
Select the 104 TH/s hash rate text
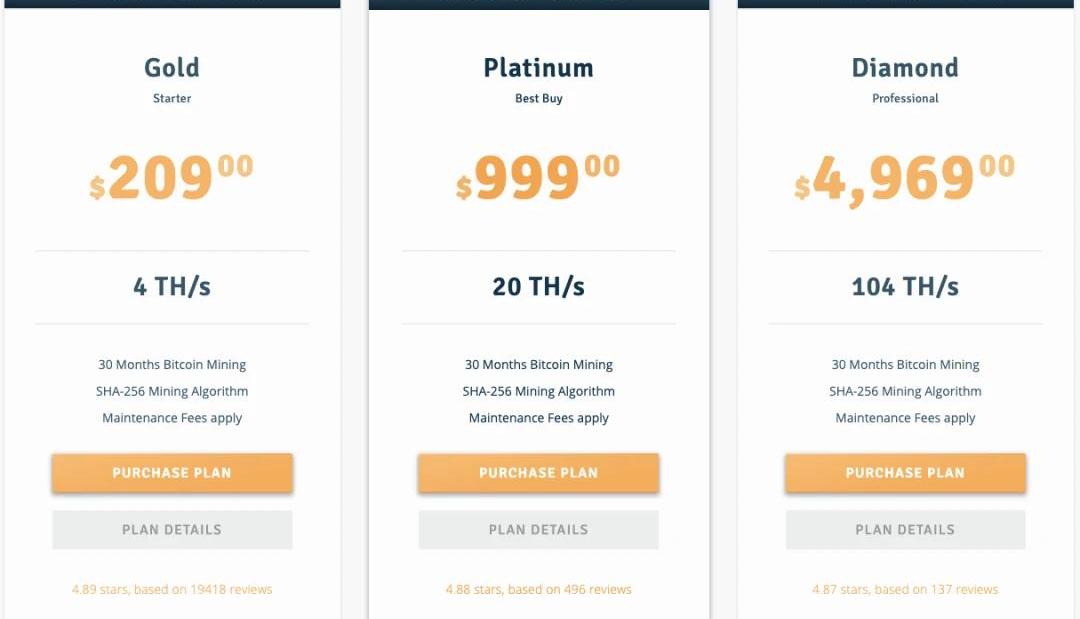tap(905, 287)
